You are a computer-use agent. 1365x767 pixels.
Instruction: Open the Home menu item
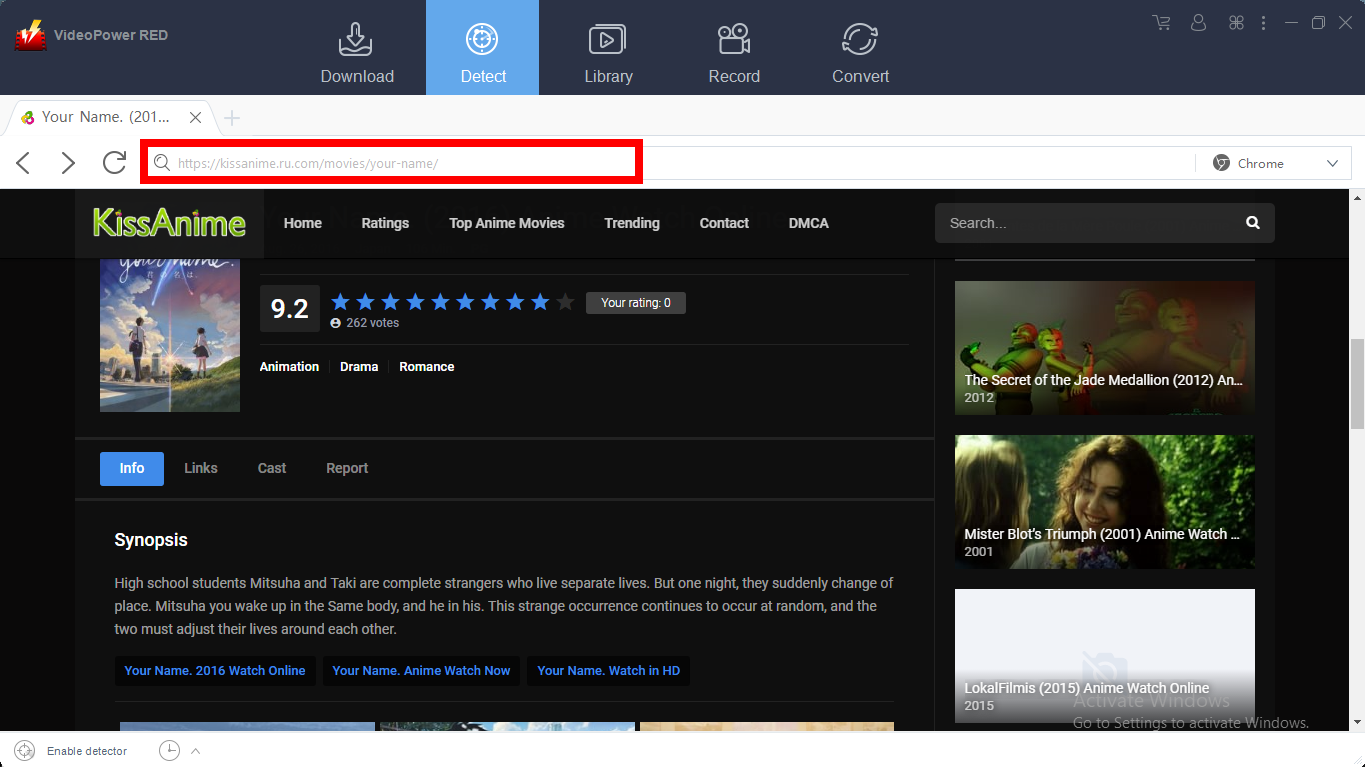303,223
